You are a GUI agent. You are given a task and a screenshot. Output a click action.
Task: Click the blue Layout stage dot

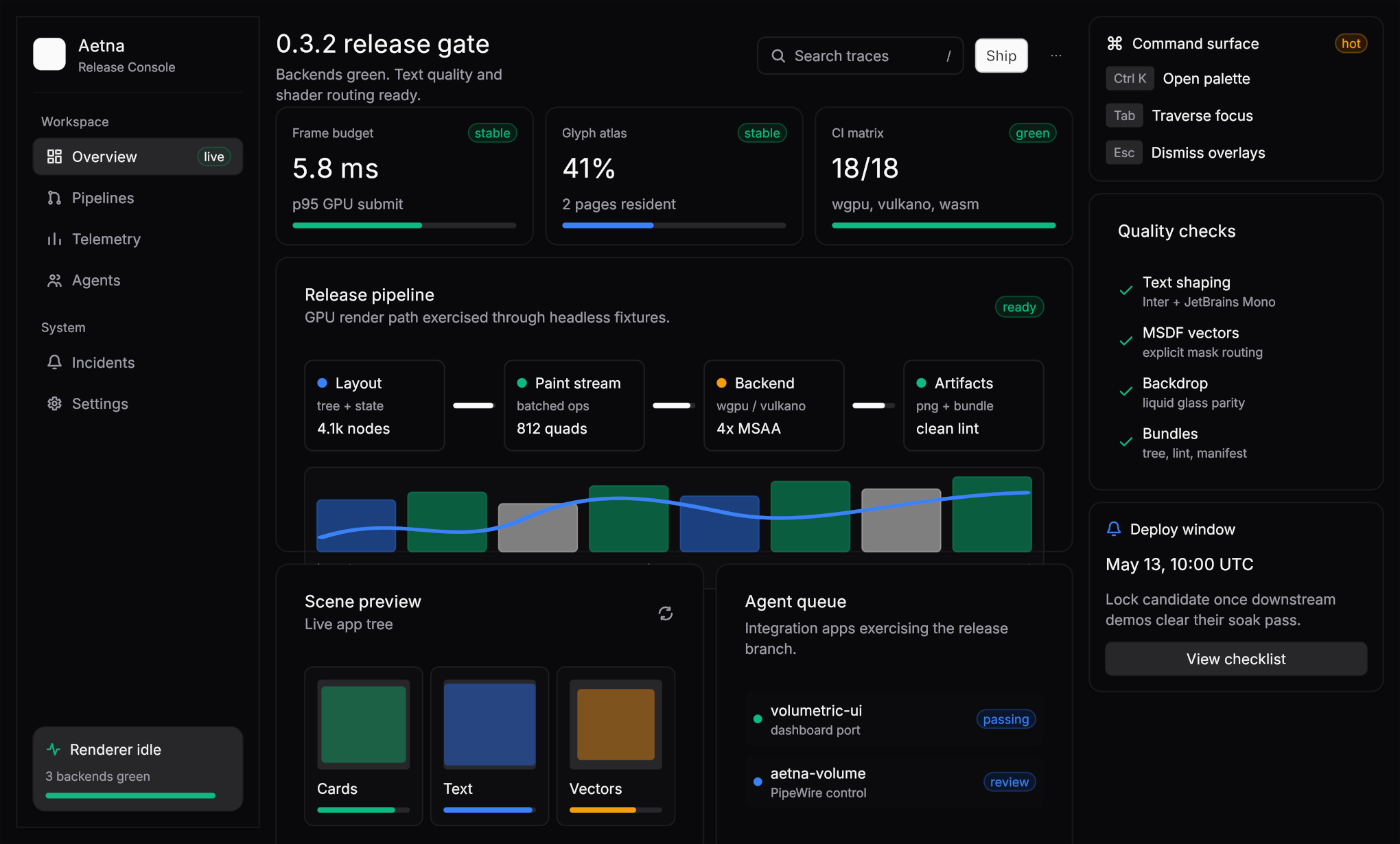[x=322, y=383]
